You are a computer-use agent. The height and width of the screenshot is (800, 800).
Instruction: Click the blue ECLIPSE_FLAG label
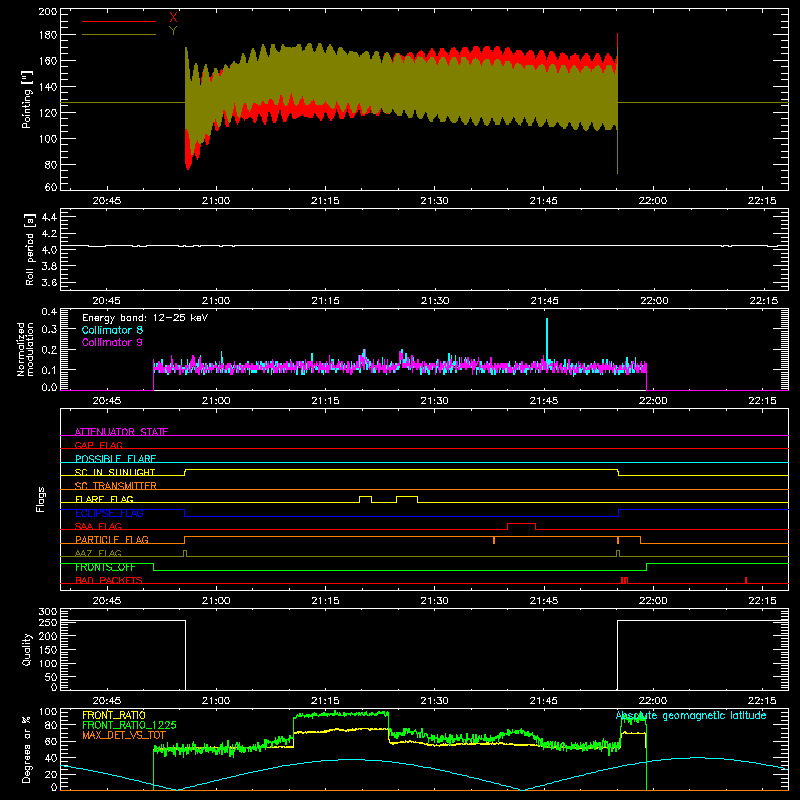pyautogui.click(x=109, y=513)
